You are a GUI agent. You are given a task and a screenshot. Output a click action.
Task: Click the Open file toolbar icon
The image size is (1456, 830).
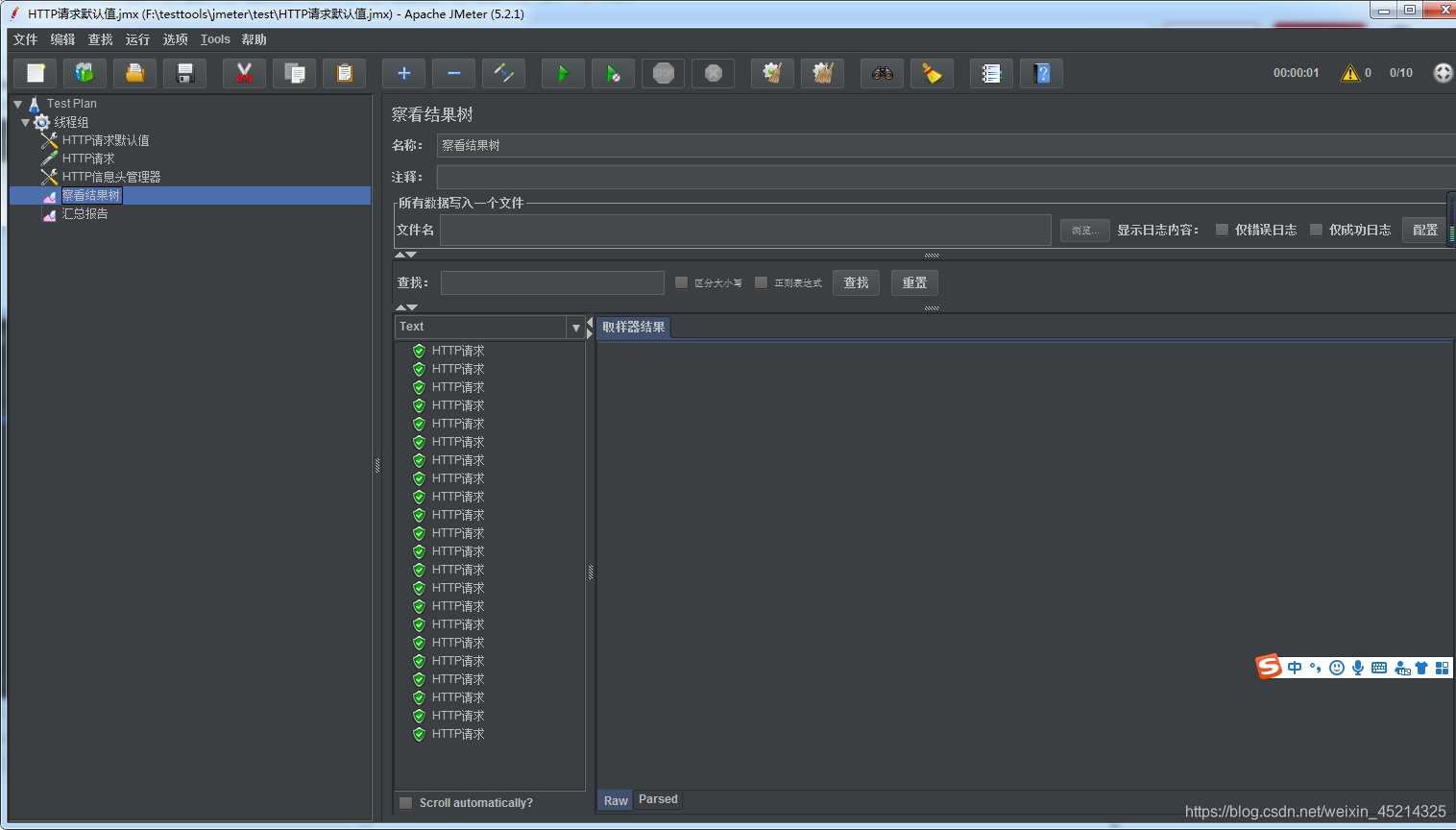[x=135, y=73]
